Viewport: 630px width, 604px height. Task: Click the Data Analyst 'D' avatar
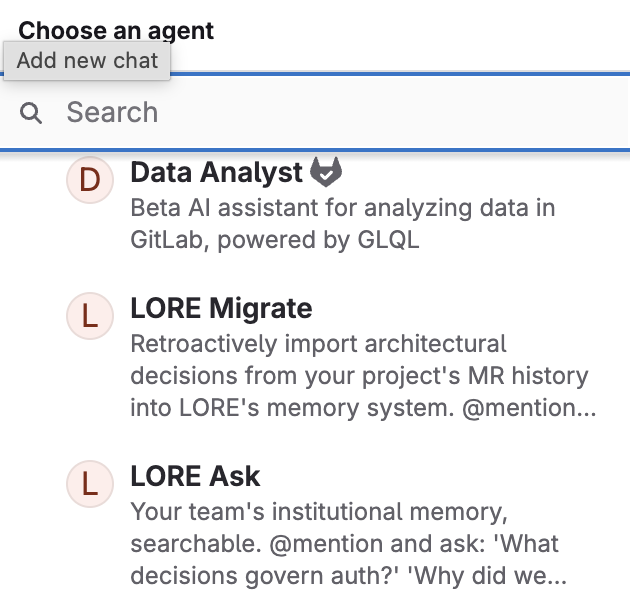[x=89, y=180]
